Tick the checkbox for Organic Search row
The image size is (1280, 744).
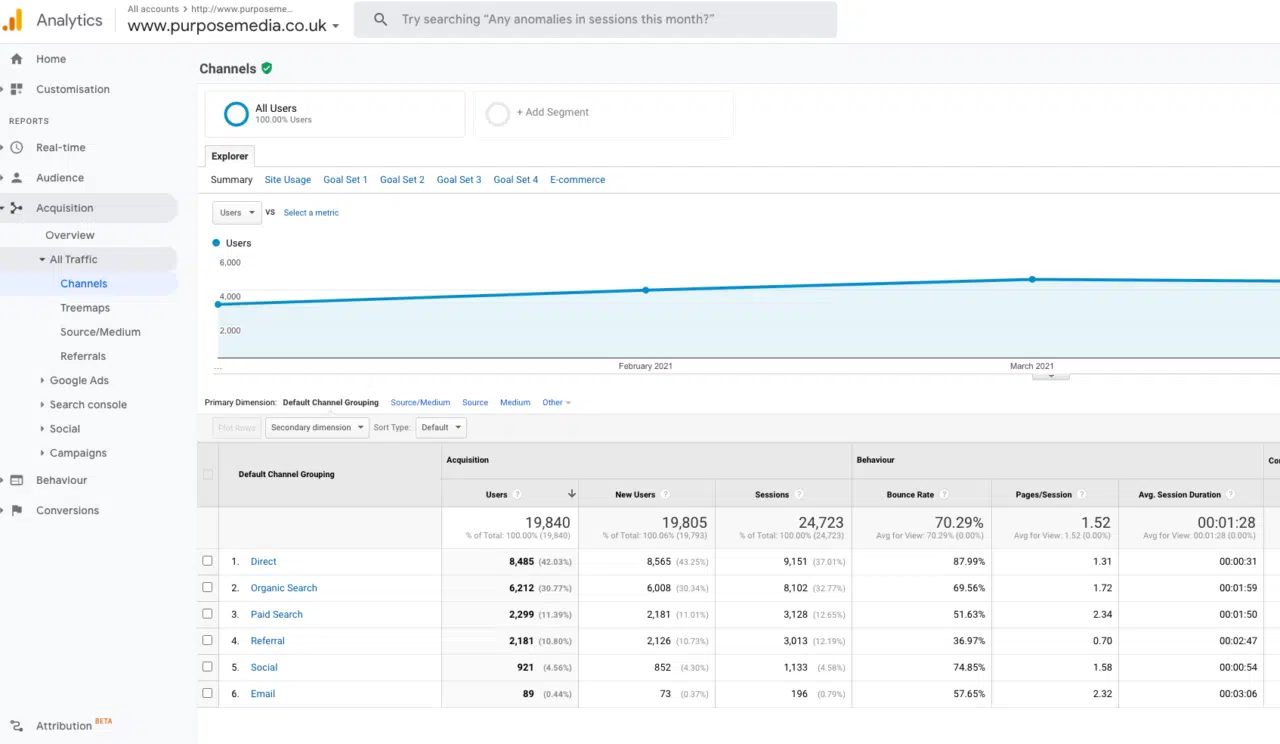coord(208,588)
